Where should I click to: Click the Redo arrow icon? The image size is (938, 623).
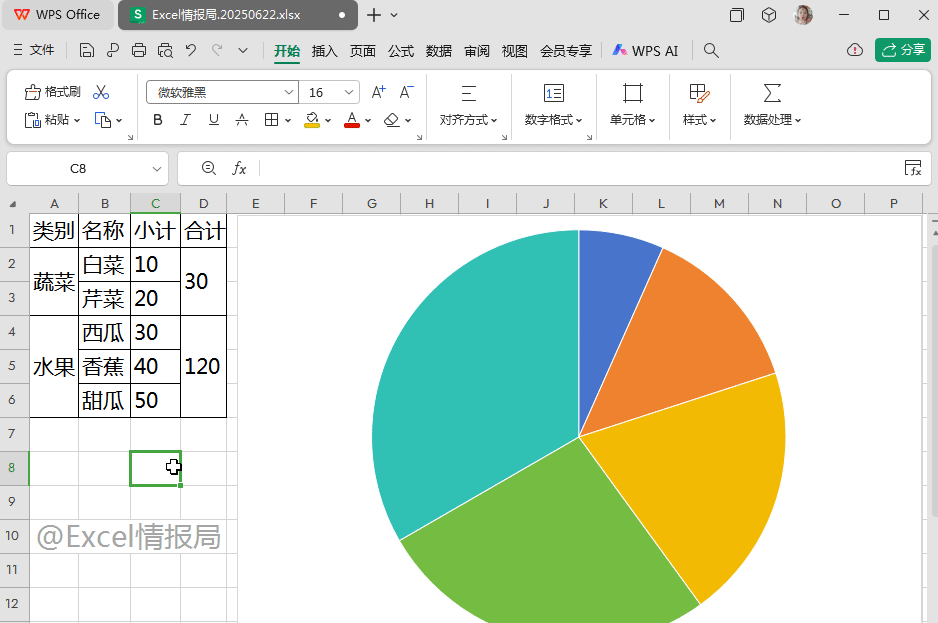point(217,50)
